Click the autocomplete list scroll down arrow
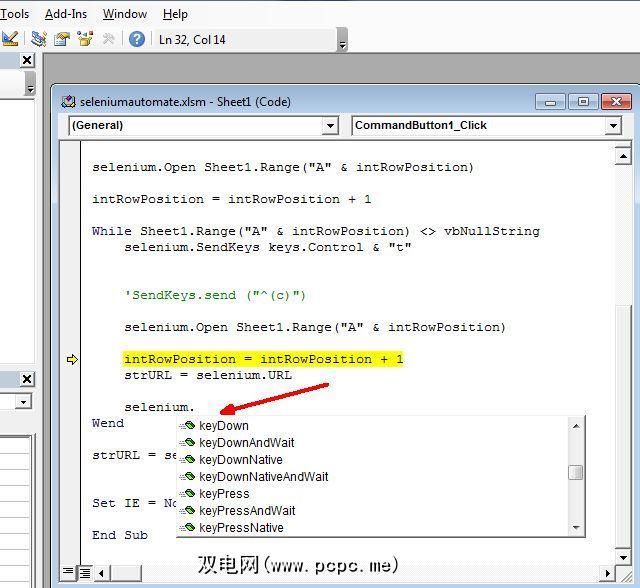This screenshot has width=640, height=588. [576, 528]
